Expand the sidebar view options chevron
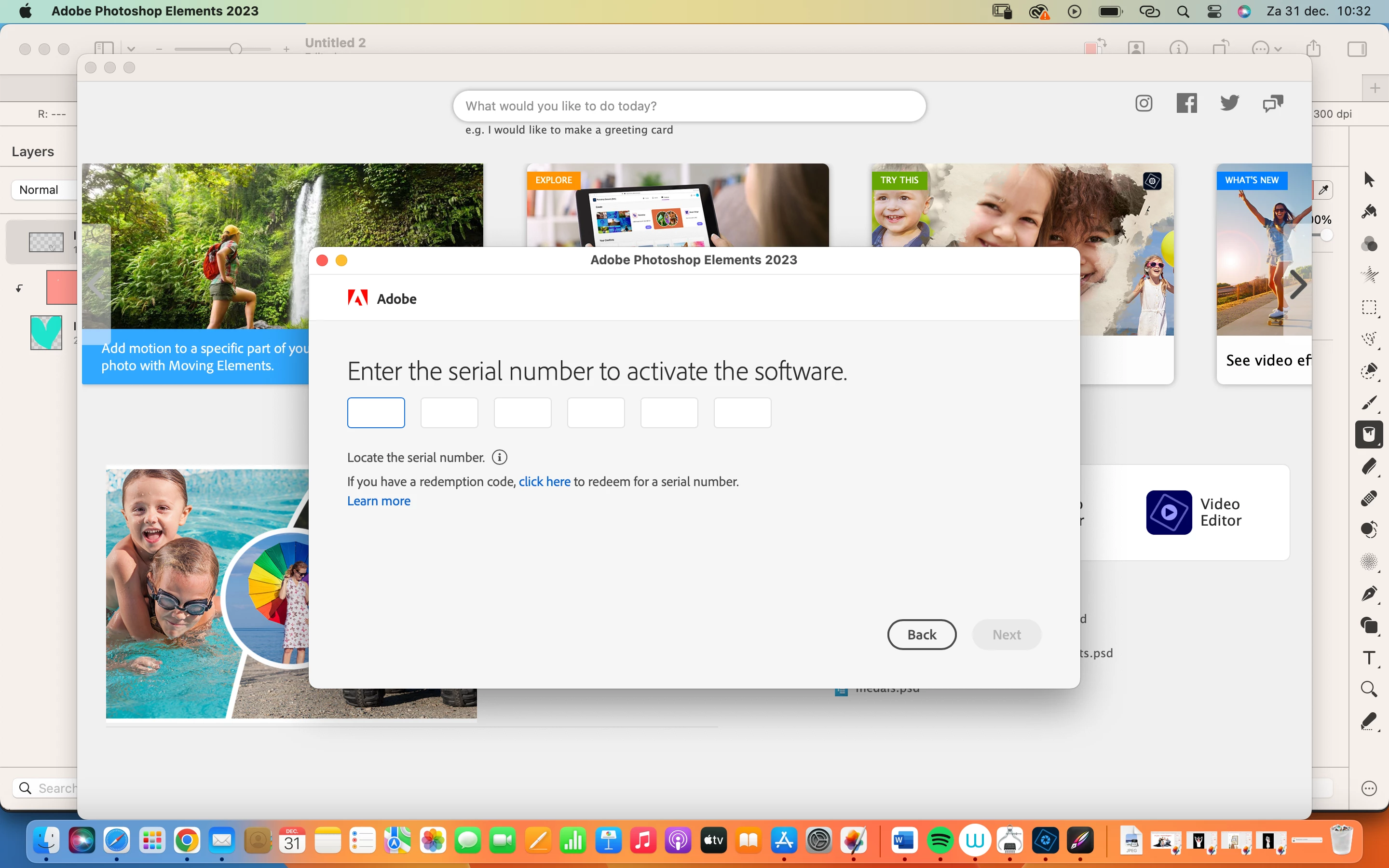Viewport: 1389px width, 868px height. [131, 49]
